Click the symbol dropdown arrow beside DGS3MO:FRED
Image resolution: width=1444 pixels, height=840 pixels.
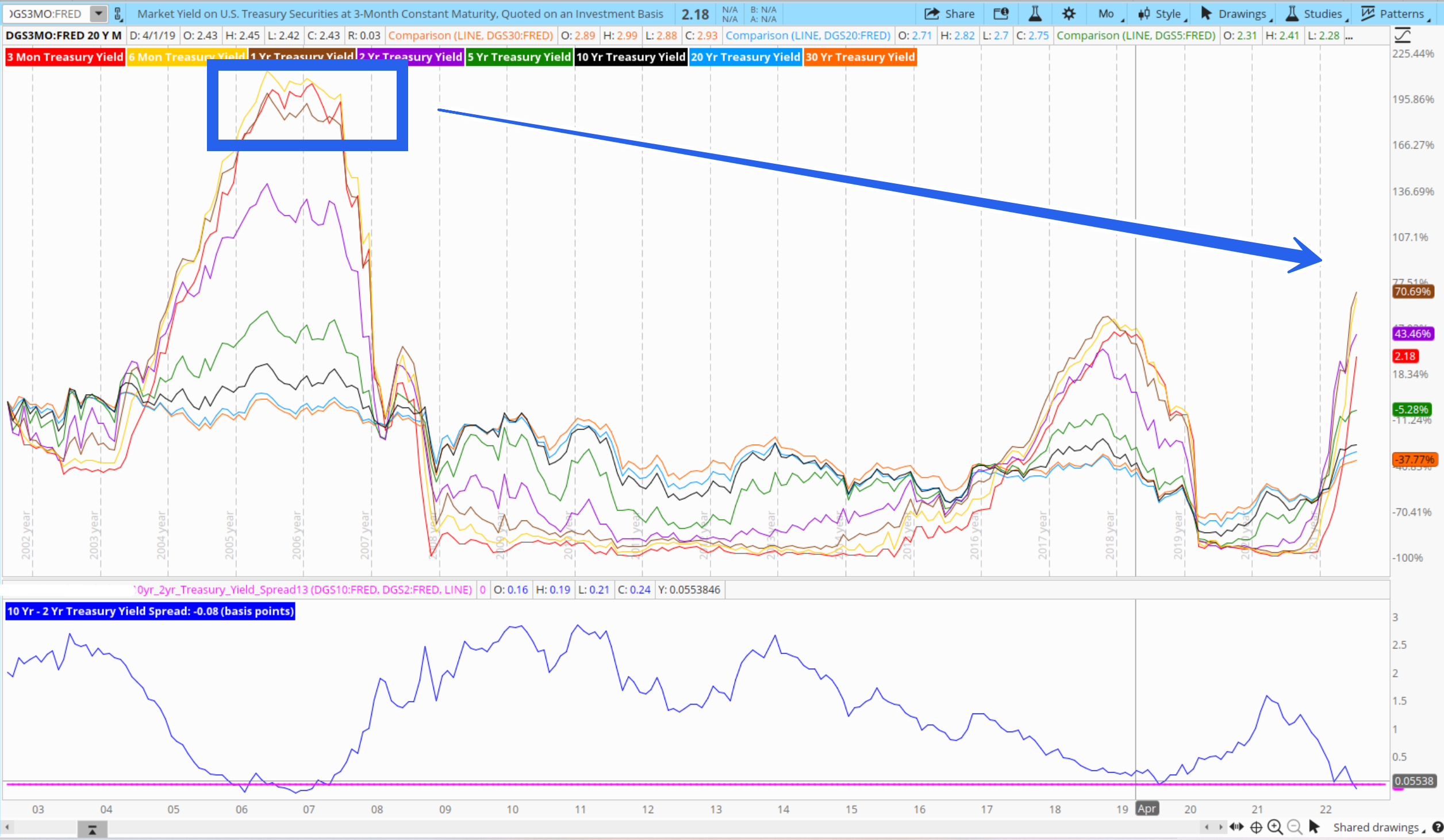tap(99, 13)
